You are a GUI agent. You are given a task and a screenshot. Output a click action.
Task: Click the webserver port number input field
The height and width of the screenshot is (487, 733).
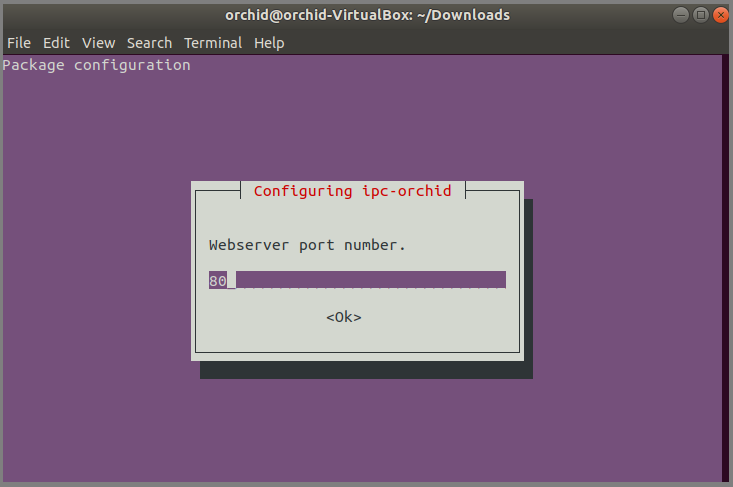click(357, 280)
